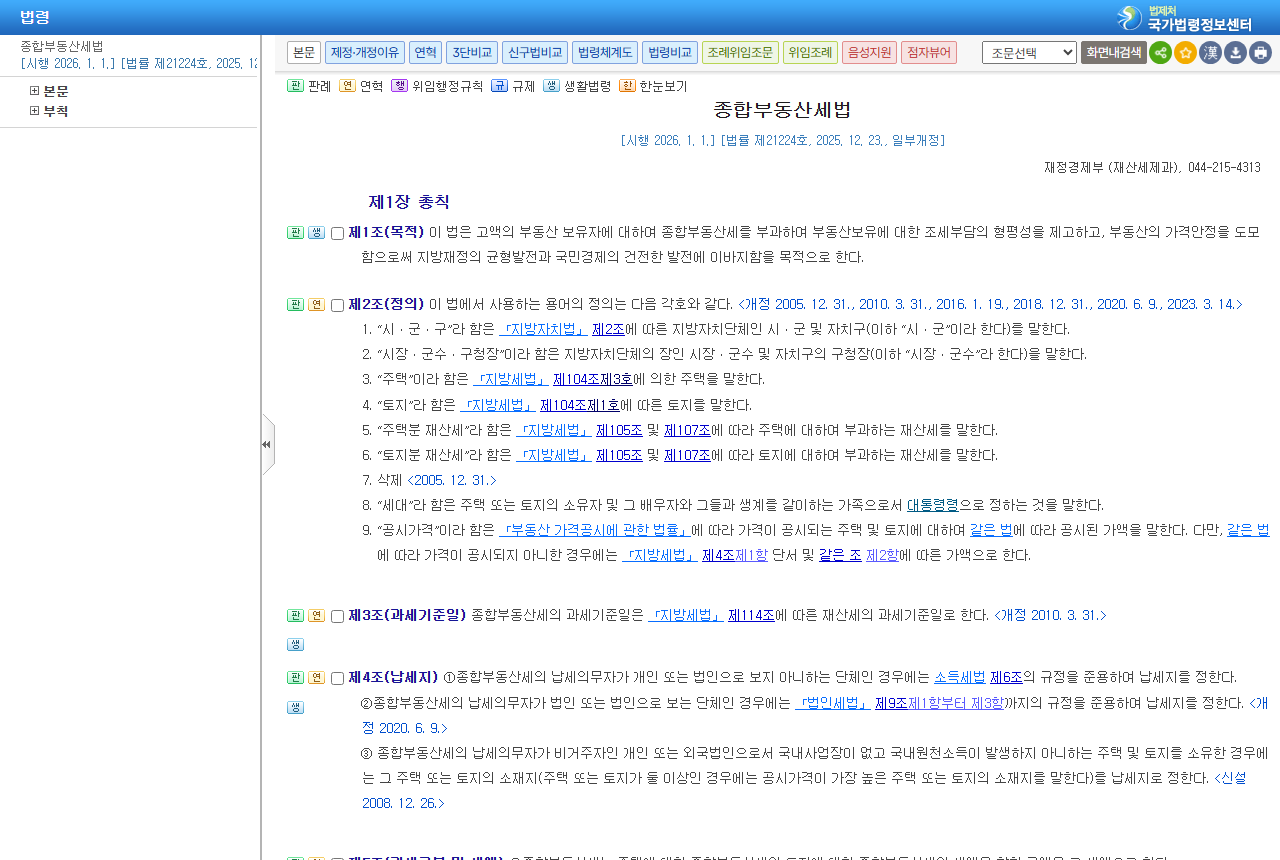Click the 판 icon beside 제3조(과세기준일)

295,616
